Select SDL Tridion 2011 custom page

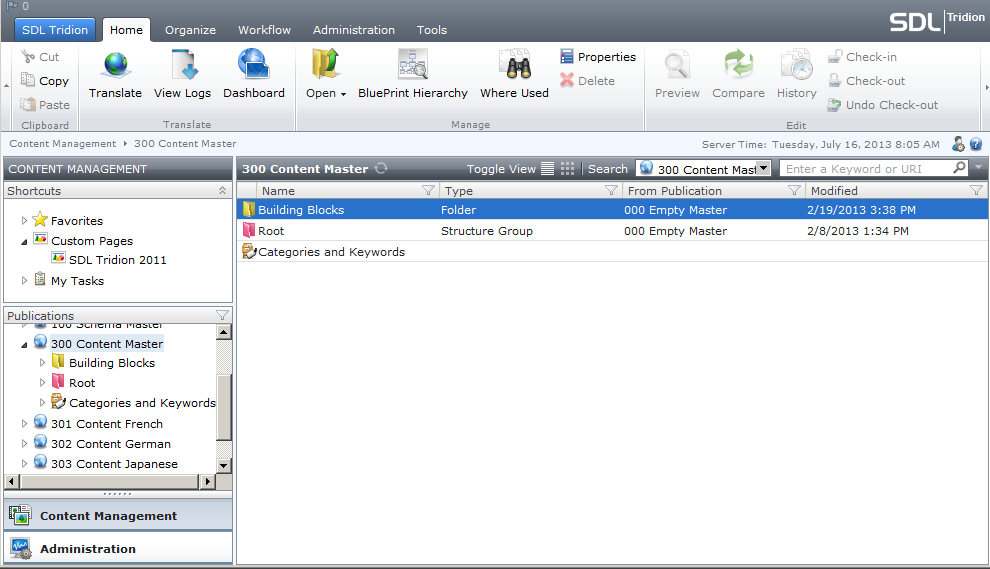[117, 260]
